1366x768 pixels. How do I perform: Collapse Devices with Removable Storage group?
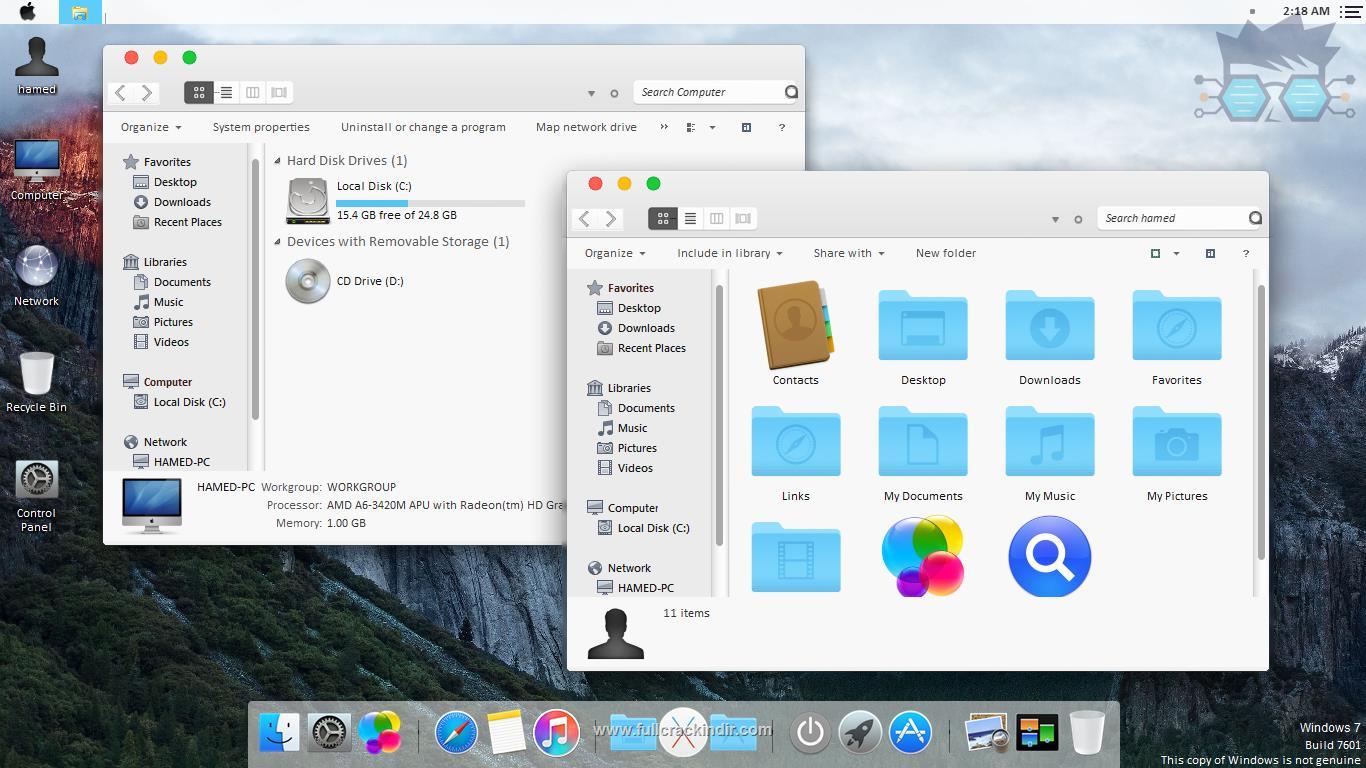click(x=278, y=241)
